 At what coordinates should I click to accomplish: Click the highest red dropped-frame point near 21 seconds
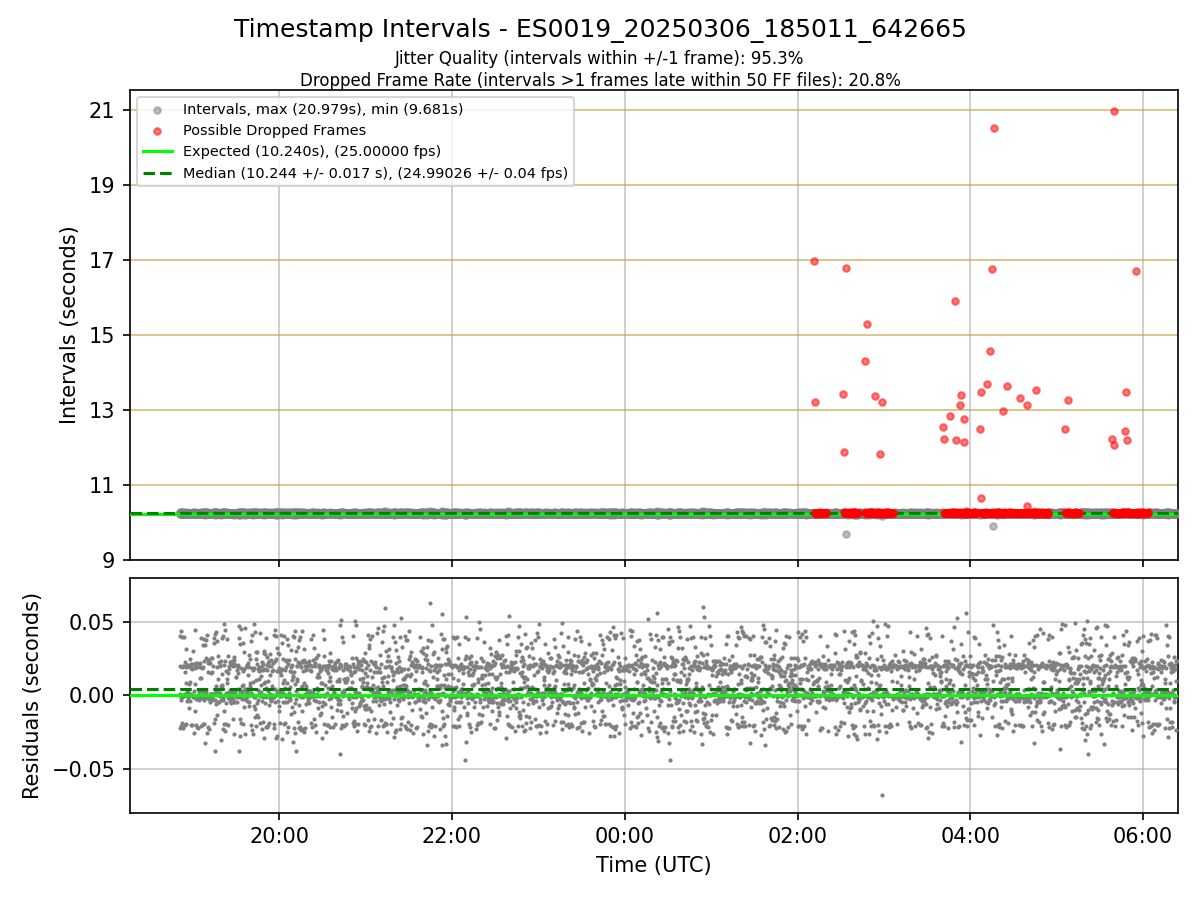(1114, 111)
